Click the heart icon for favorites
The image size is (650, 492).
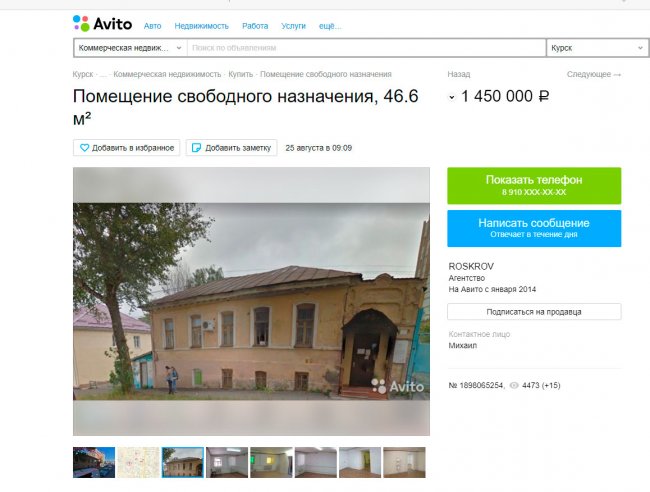tap(85, 148)
